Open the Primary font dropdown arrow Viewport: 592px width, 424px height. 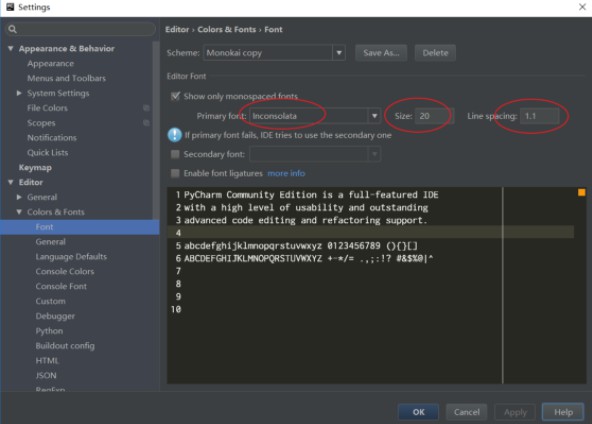click(375, 116)
